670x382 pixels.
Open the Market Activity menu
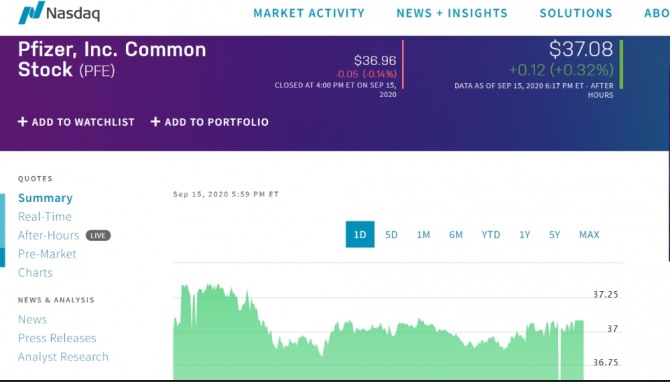click(309, 13)
